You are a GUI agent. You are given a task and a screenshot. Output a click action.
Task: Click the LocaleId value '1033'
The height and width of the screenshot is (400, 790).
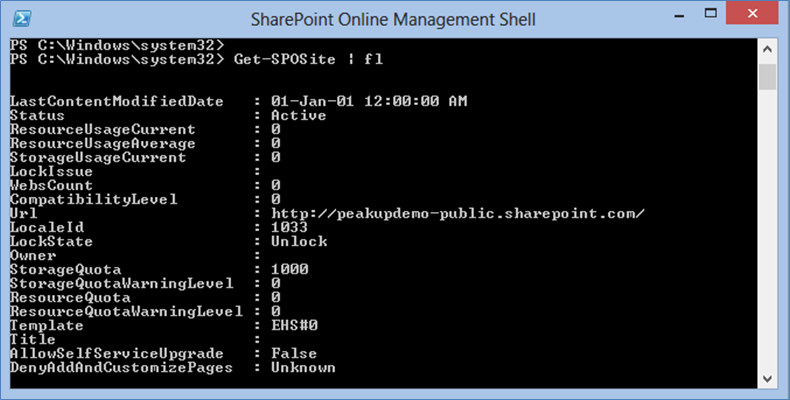289,227
